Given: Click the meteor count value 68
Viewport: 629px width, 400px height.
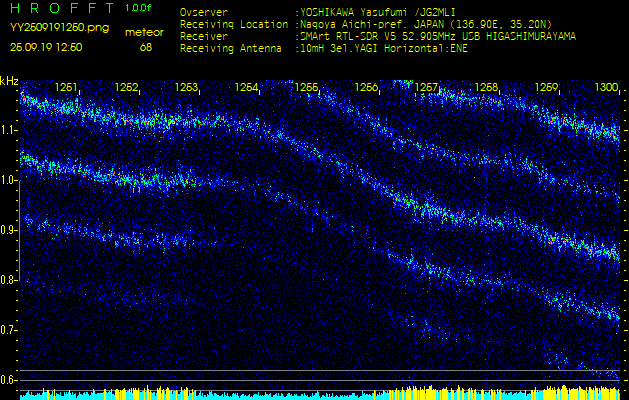Looking at the screenshot, I should pos(146,47).
